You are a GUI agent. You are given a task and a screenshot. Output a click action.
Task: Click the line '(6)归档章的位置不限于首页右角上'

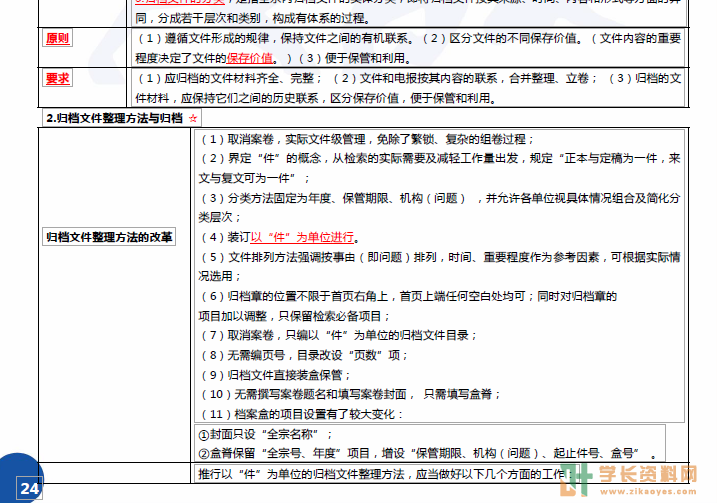click(408, 296)
